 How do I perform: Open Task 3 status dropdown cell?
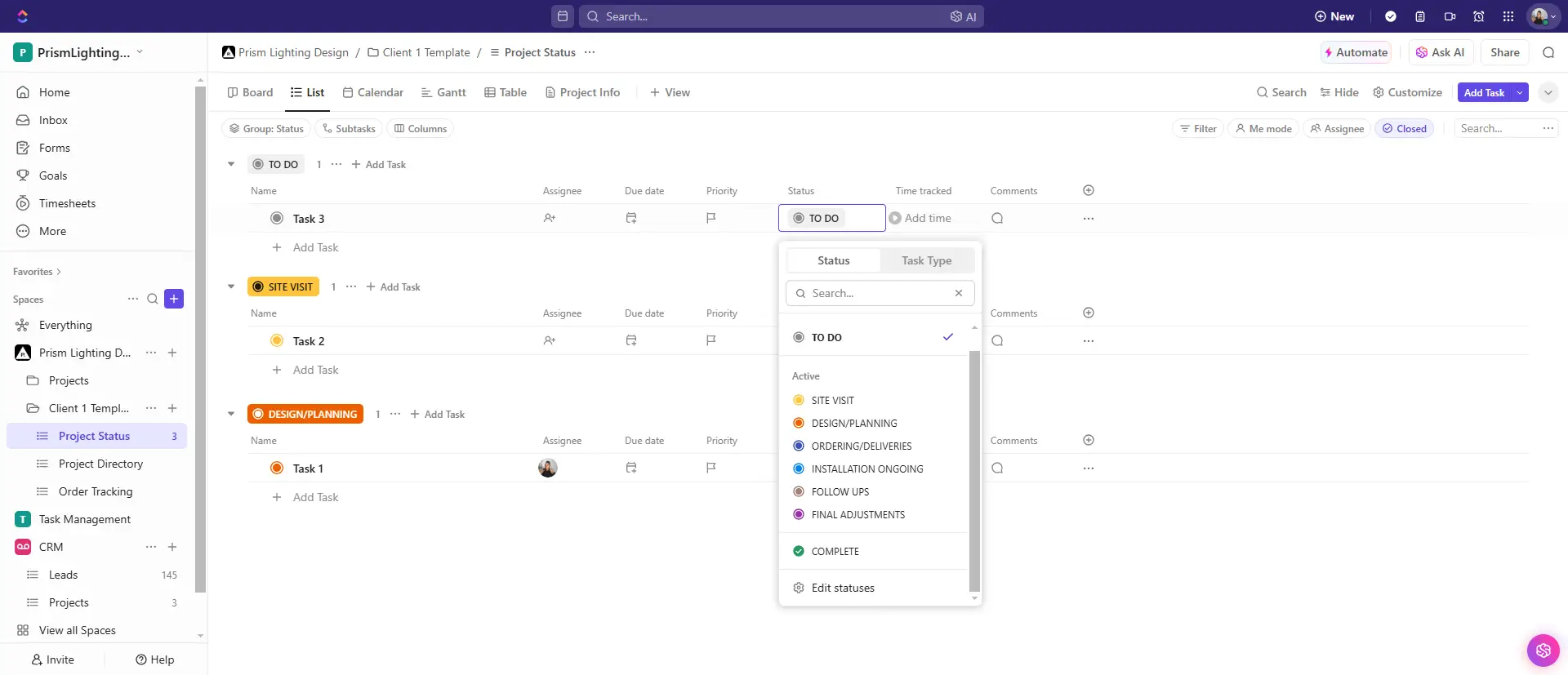pyautogui.click(x=831, y=218)
